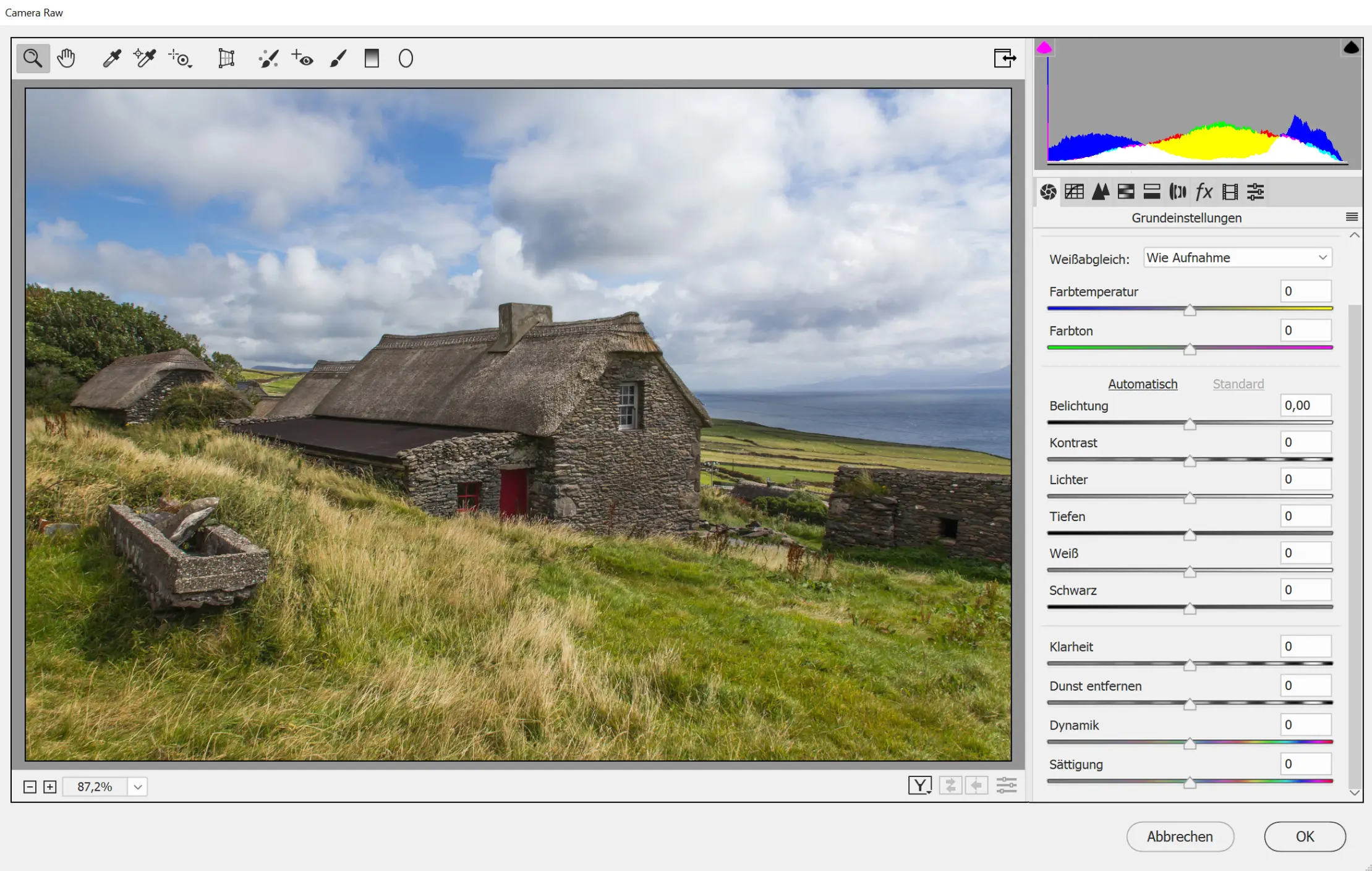Click the Belichtung slider handle
The height and width of the screenshot is (871, 1372).
pyautogui.click(x=1190, y=425)
